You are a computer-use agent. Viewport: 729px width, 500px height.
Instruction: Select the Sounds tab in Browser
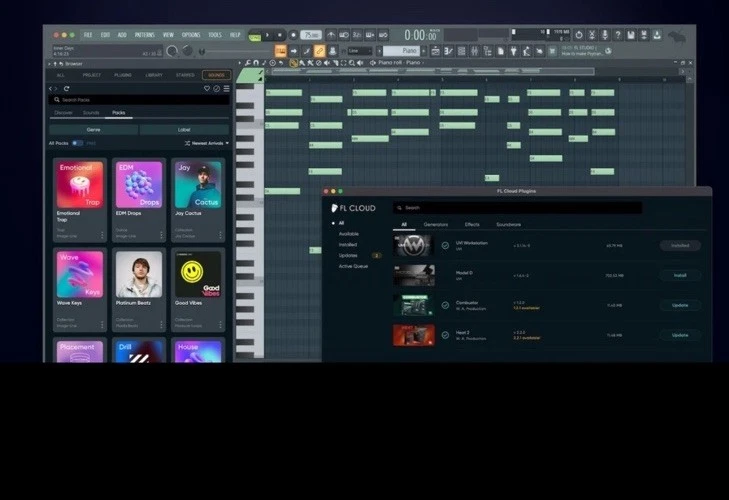pyautogui.click(x=216, y=75)
